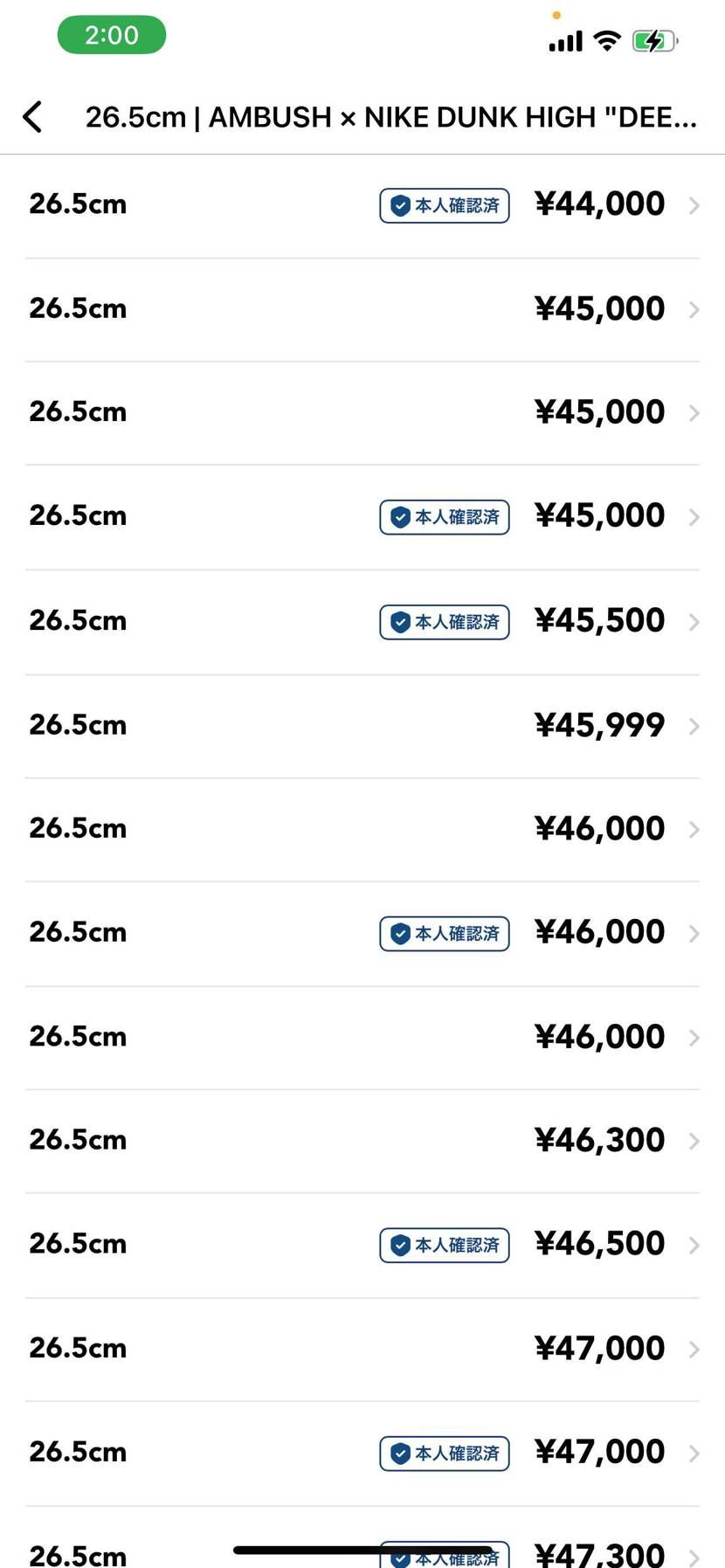Select the ¥45,500 price
725x1568 pixels.
pos(599,621)
